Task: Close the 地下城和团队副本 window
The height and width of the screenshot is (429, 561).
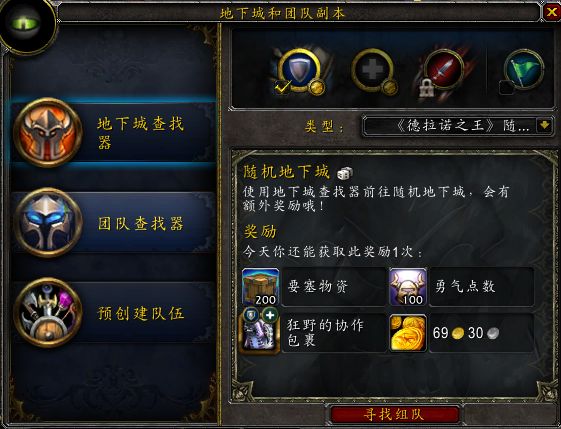Action: click(x=551, y=13)
